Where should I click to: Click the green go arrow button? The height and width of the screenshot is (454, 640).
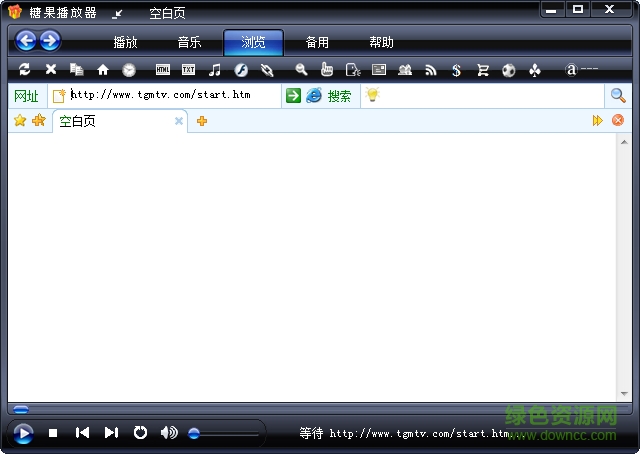[x=293, y=95]
